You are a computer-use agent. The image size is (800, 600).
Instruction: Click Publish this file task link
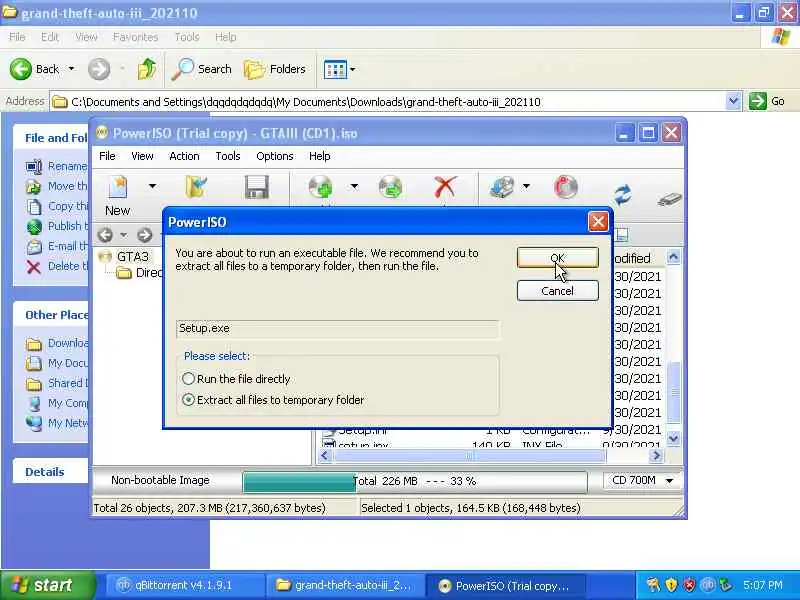(57, 226)
